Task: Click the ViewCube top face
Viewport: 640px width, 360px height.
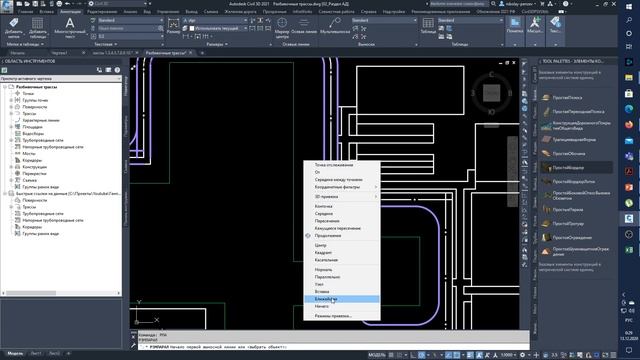Action: [x=491, y=93]
